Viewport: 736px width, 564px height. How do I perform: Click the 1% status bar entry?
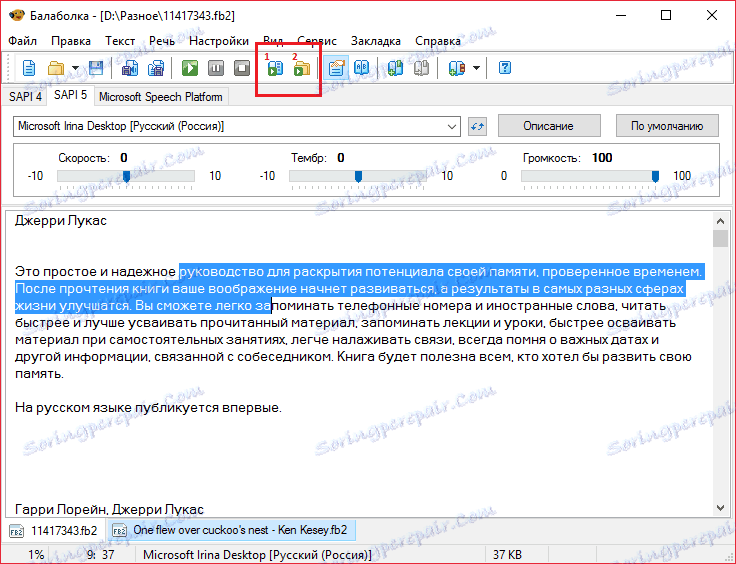pyautogui.click(x=36, y=555)
